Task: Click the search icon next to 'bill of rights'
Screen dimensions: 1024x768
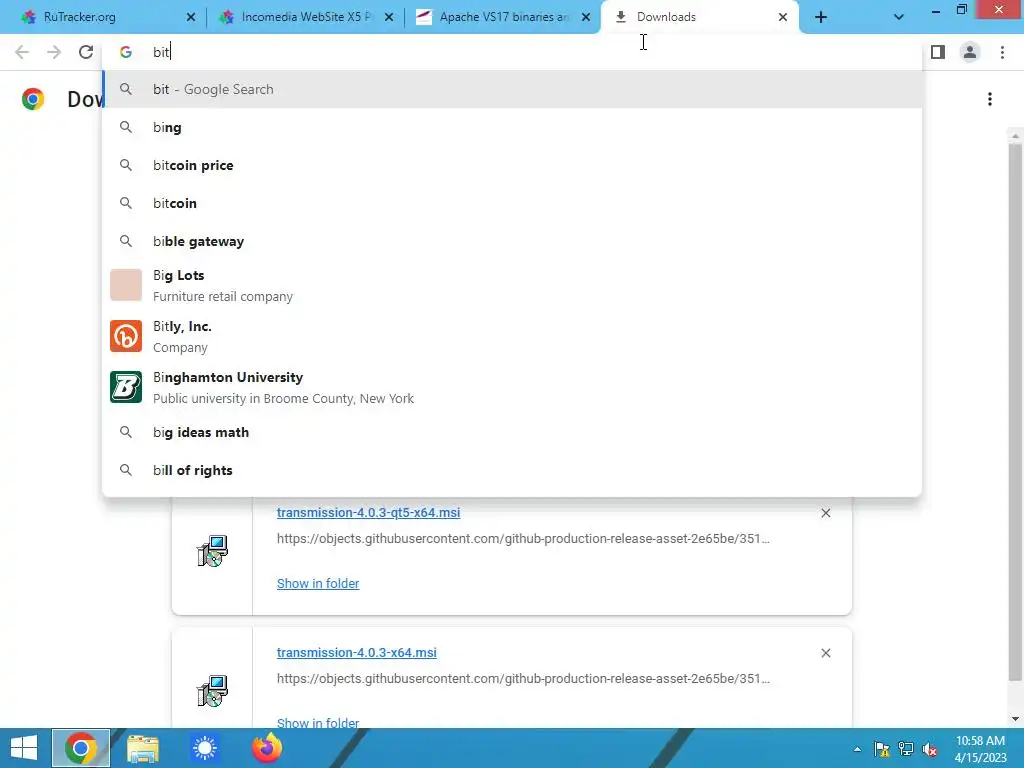Action: click(x=126, y=470)
